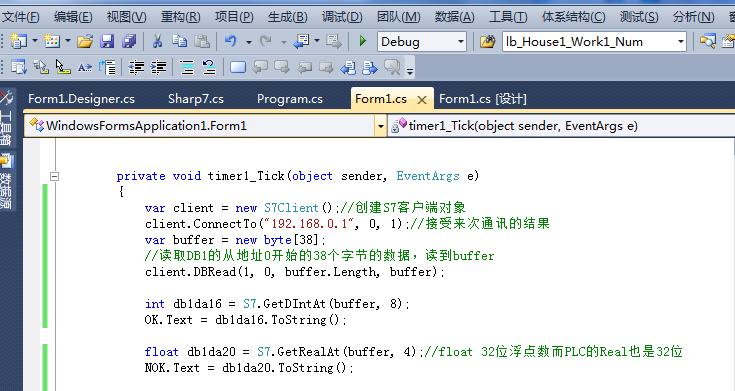Collapse the timer1_Tick method outline
The height and width of the screenshot is (391, 735).
(54, 176)
